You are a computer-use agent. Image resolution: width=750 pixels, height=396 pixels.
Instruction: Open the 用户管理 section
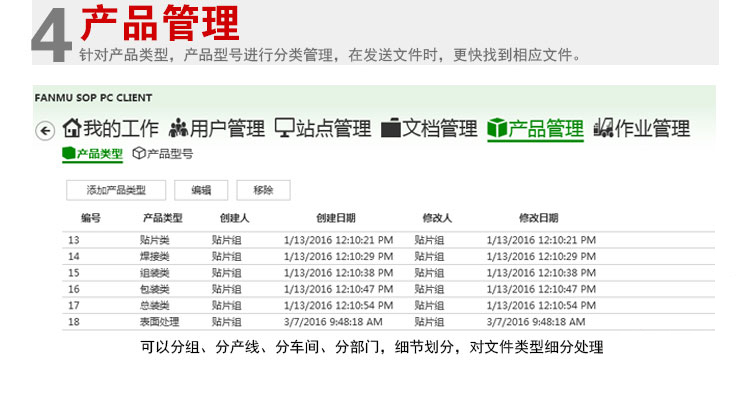pyautogui.click(x=217, y=128)
